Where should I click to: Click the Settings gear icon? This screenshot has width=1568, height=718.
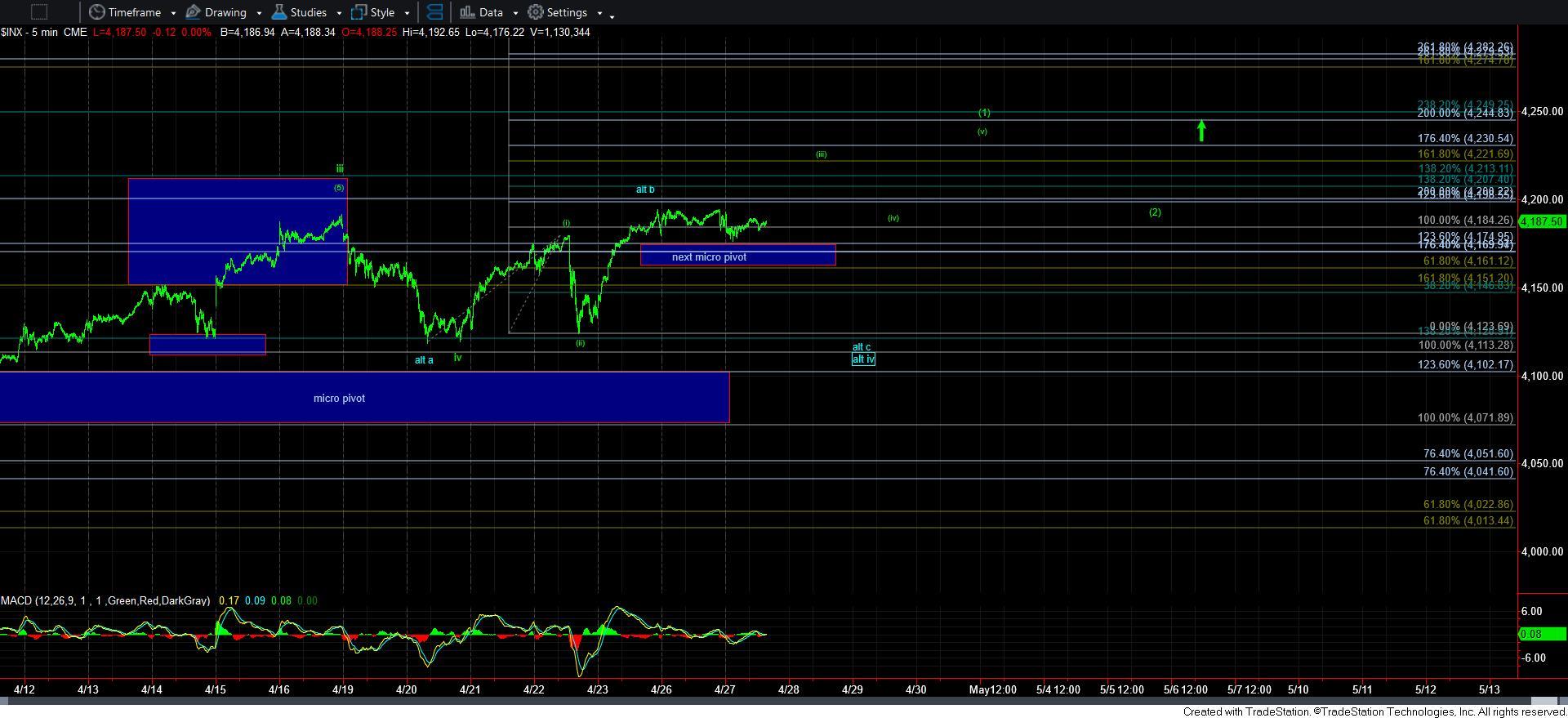[536, 12]
